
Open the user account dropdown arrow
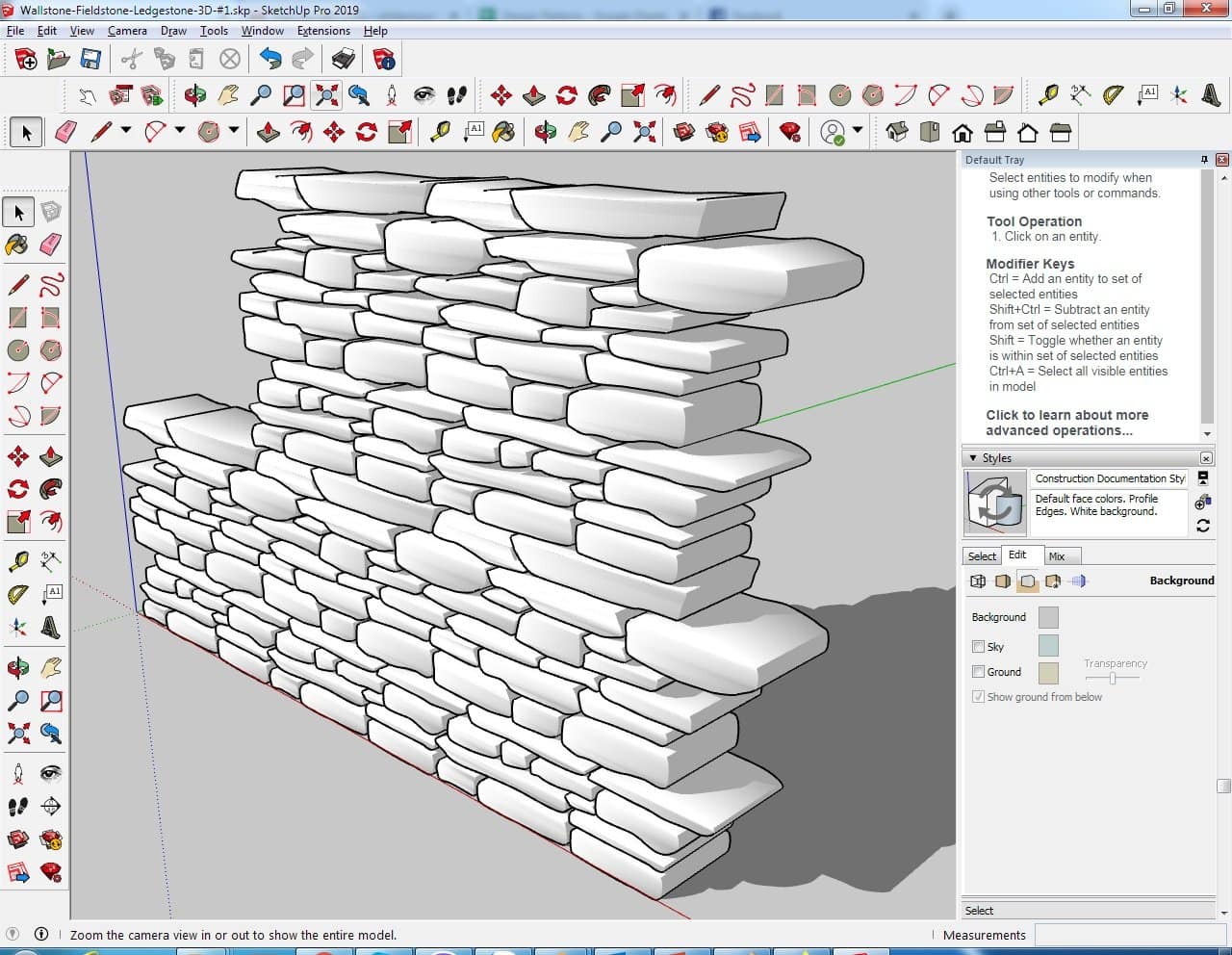point(857,131)
